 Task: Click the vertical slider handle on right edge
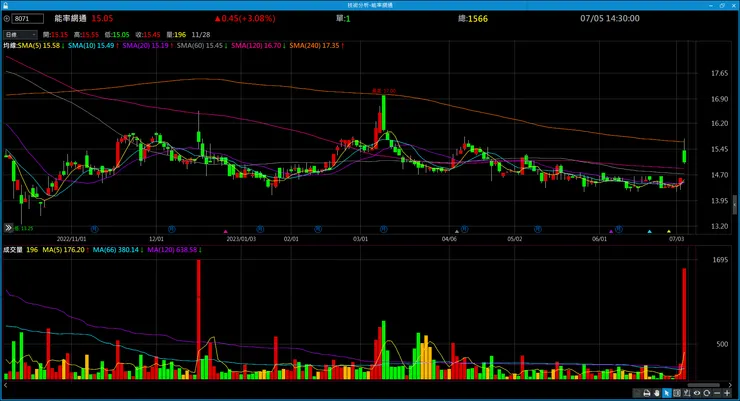[x=734, y=205]
